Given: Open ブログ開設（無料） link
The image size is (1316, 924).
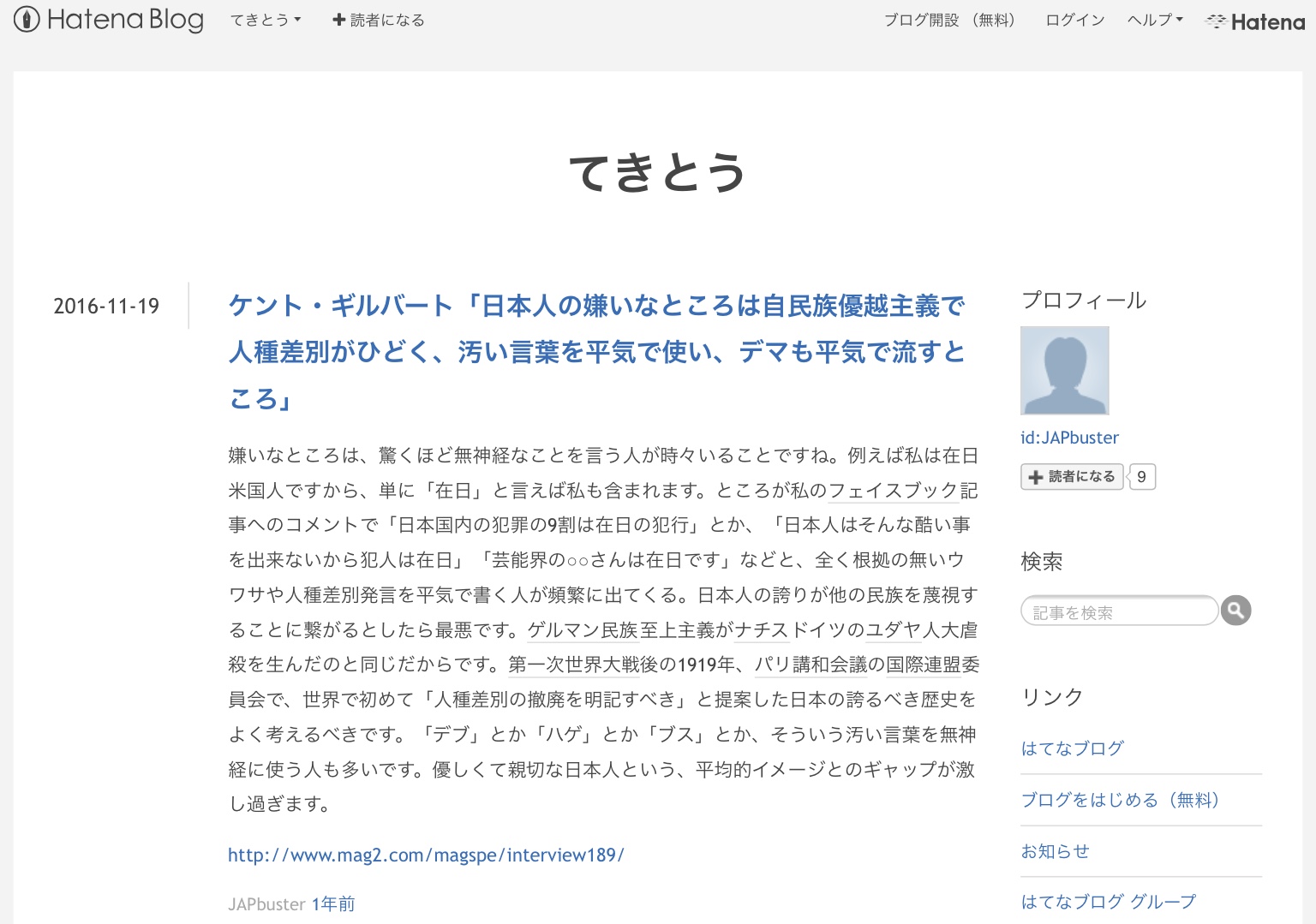Looking at the screenshot, I should (949, 20).
